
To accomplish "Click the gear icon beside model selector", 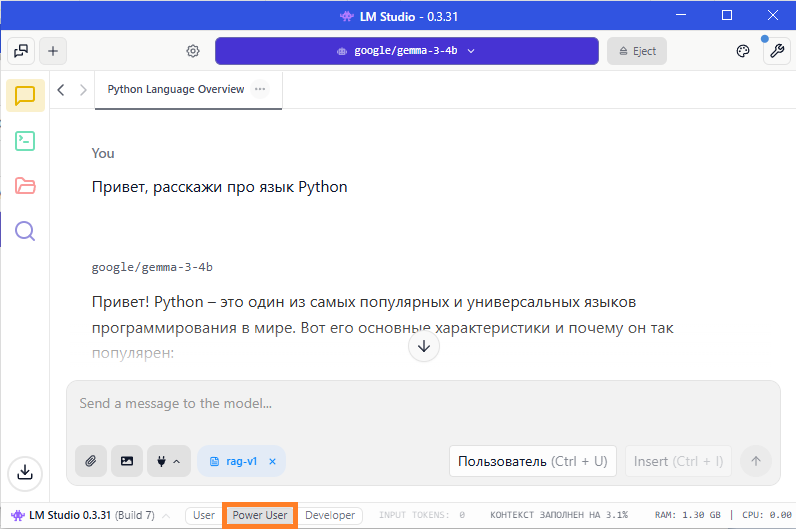I will tap(193, 52).
